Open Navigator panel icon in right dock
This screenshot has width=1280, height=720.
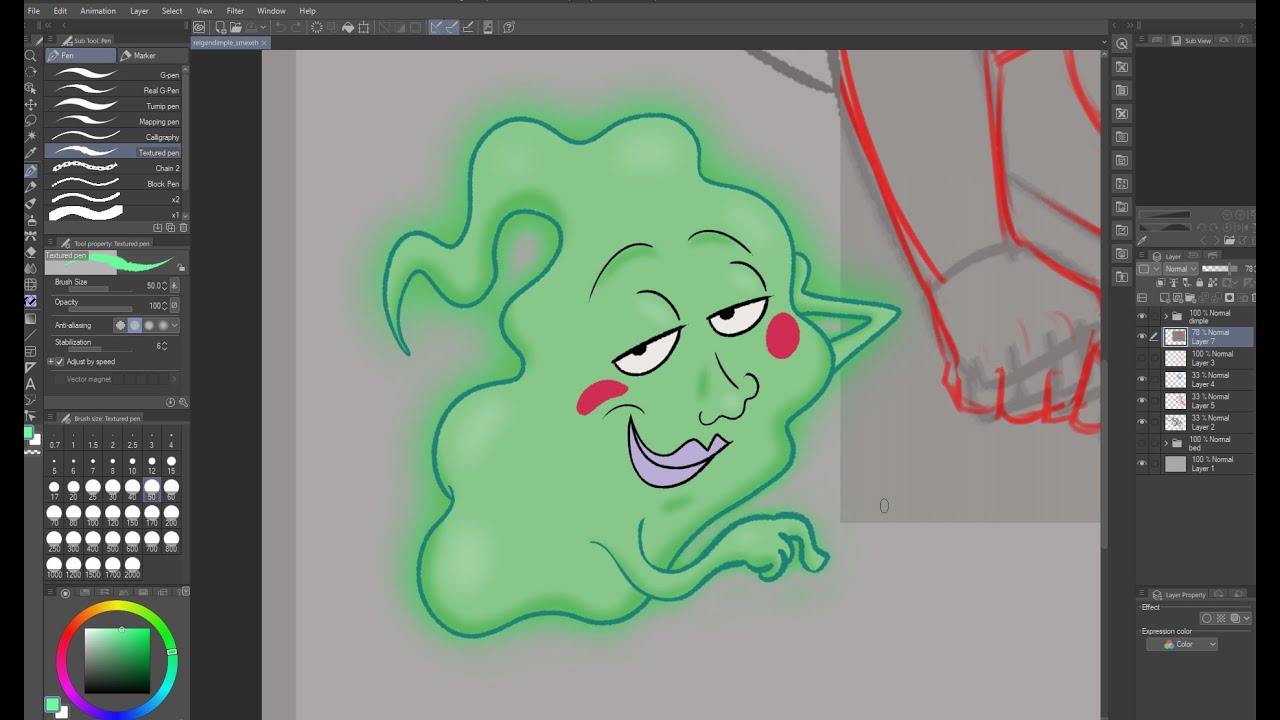(1122, 43)
